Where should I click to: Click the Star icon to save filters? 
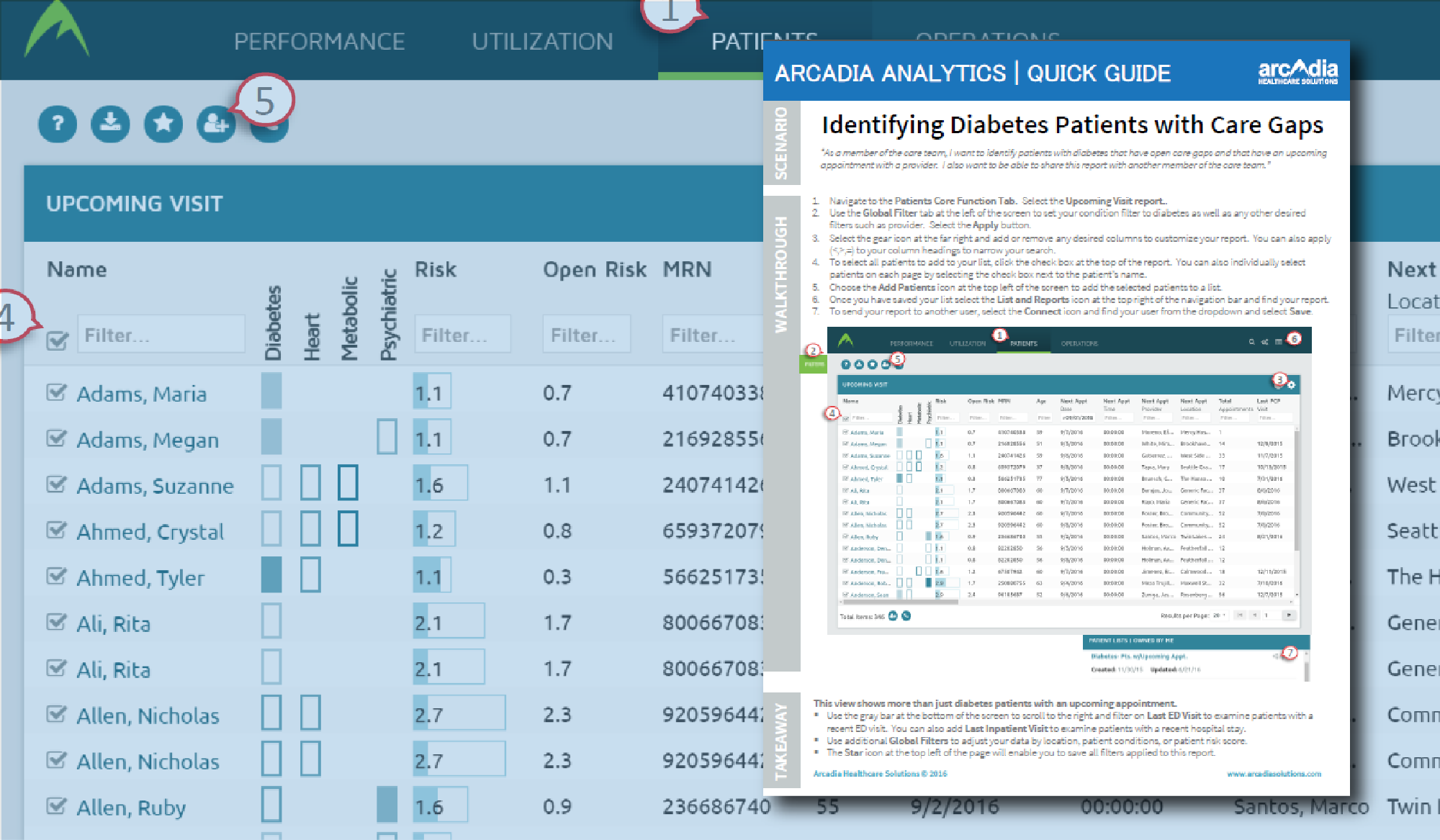tap(163, 124)
